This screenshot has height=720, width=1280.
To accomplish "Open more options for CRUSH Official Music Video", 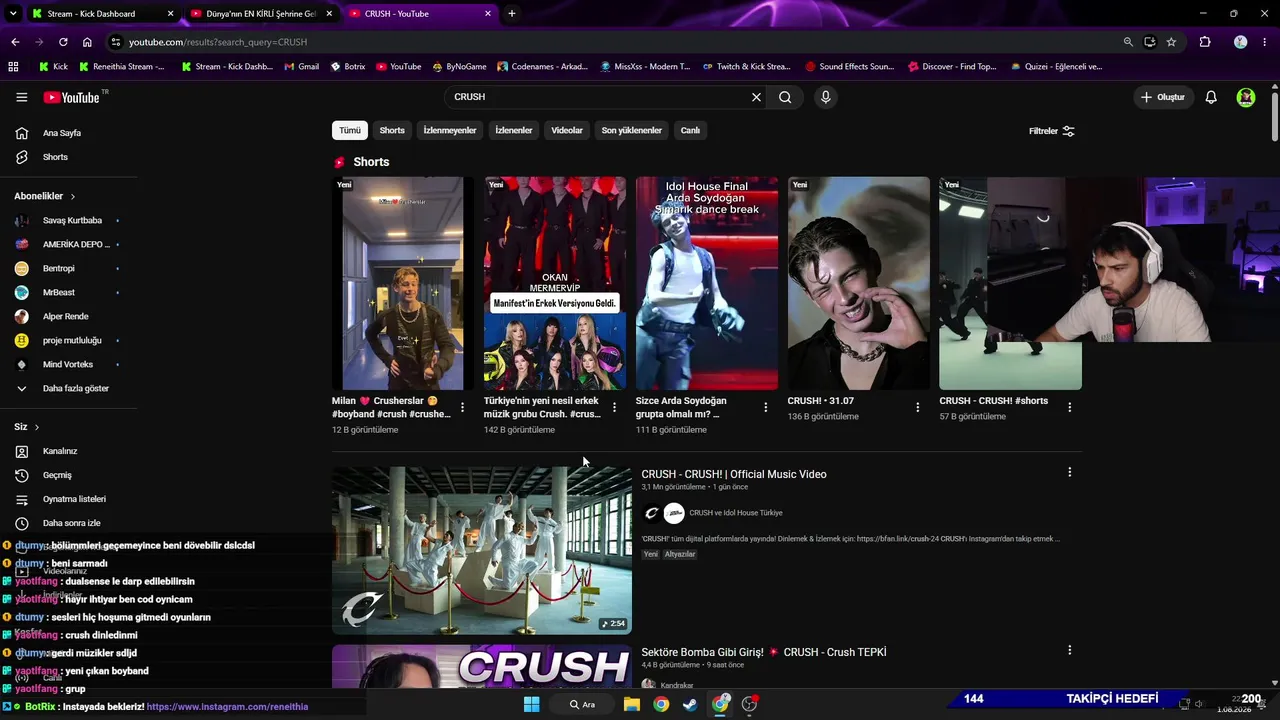I will pos(1069,472).
